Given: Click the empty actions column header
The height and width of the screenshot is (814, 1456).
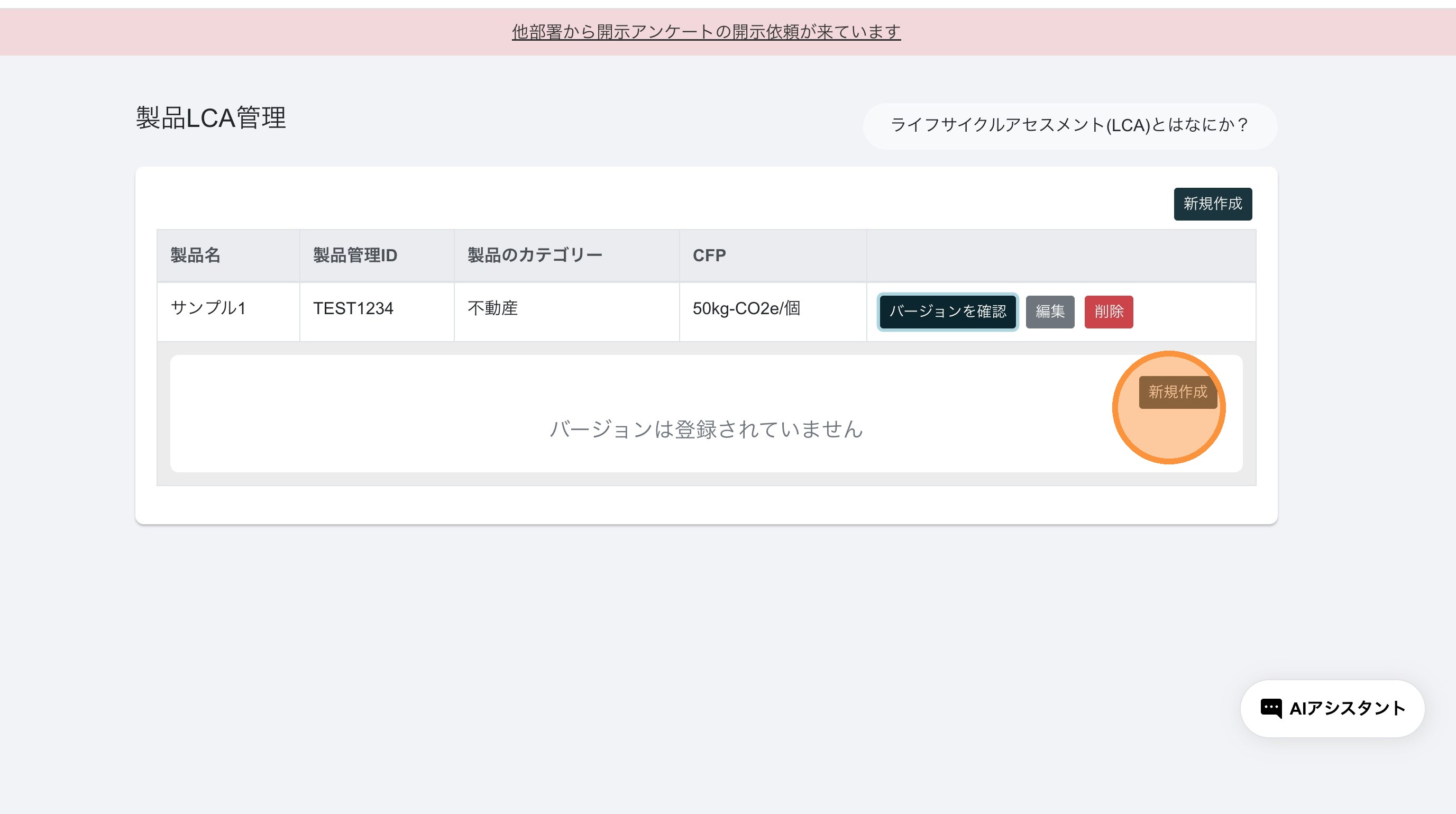Looking at the screenshot, I should tap(1061, 255).
